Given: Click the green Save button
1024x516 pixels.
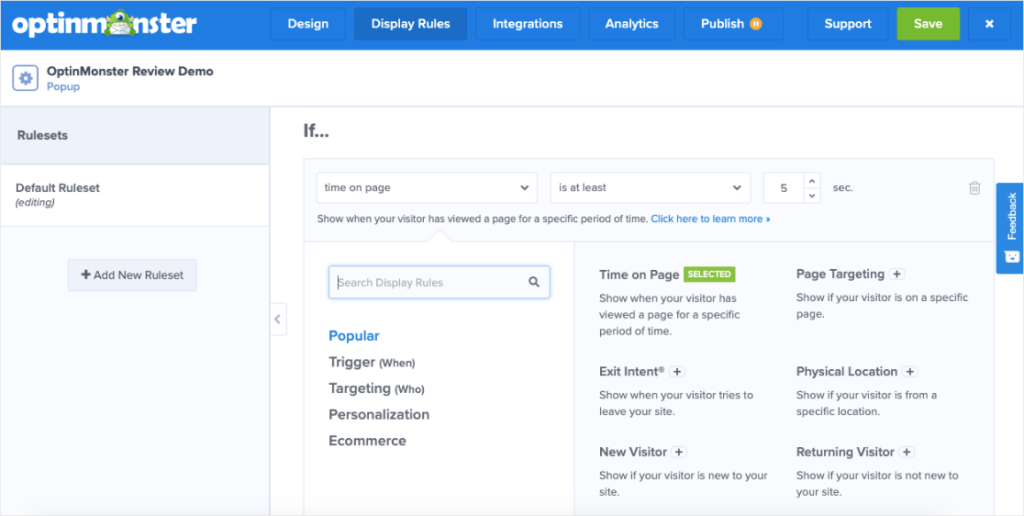Looking at the screenshot, I should point(928,24).
